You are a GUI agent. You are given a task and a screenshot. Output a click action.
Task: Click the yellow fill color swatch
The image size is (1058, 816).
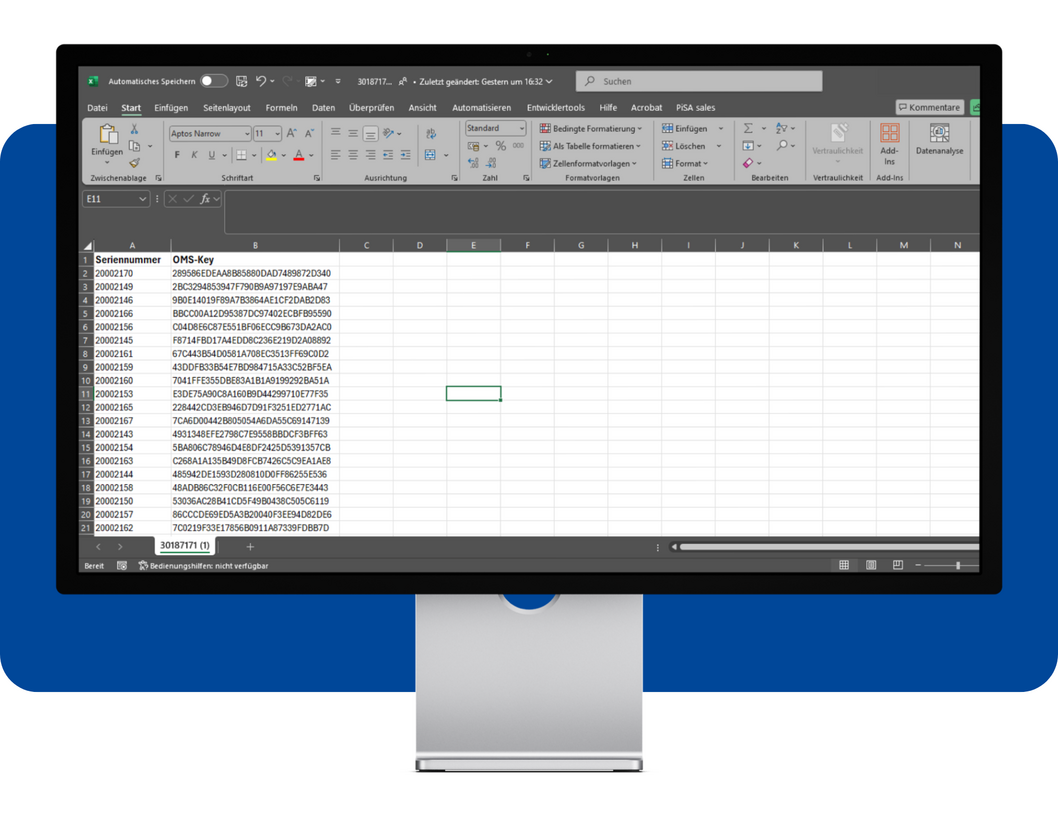click(x=271, y=155)
